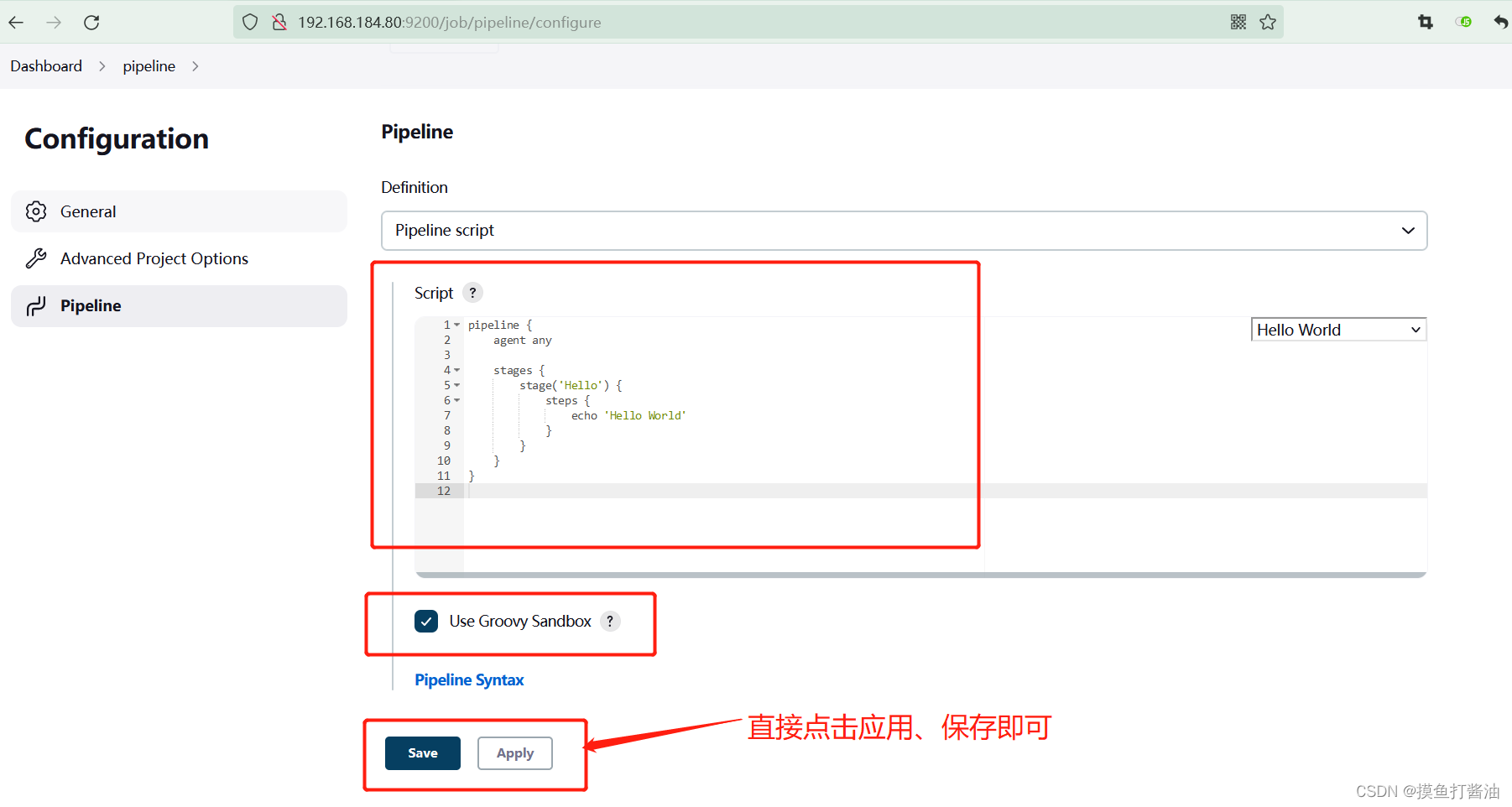Screen dimensions: 1512x807
Task: Click the Apply button
Action: 515,753
